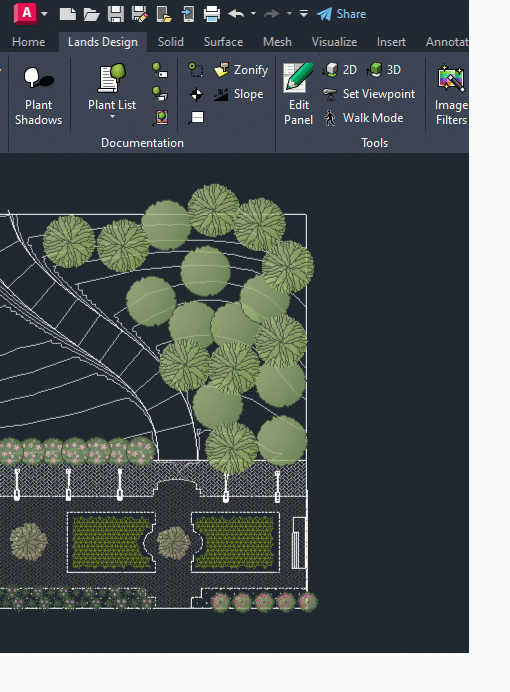This screenshot has width=510, height=692.
Task: Click the Plot printer icon
Action: point(212,14)
